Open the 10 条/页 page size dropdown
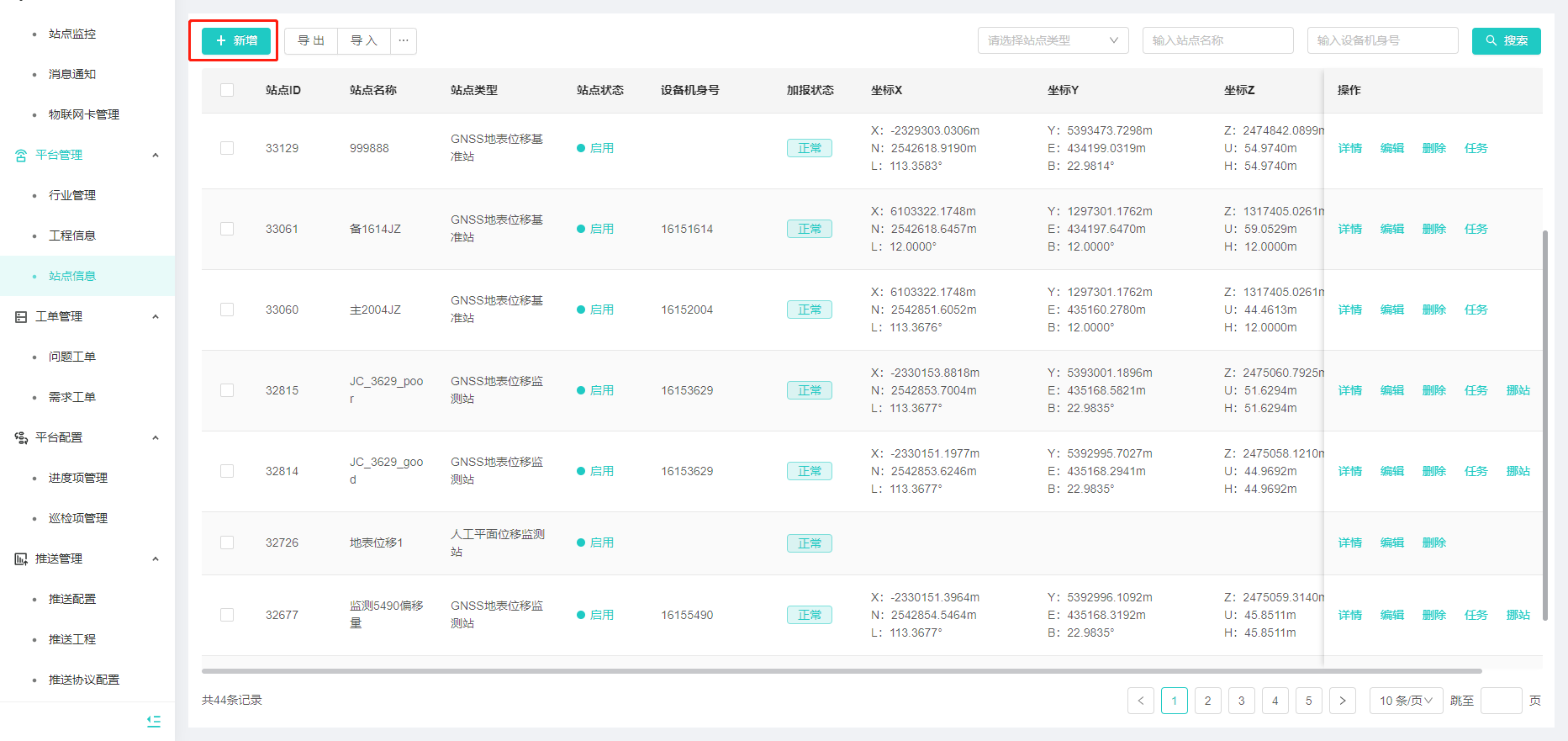This screenshot has height=741, width=1568. tap(1405, 701)
